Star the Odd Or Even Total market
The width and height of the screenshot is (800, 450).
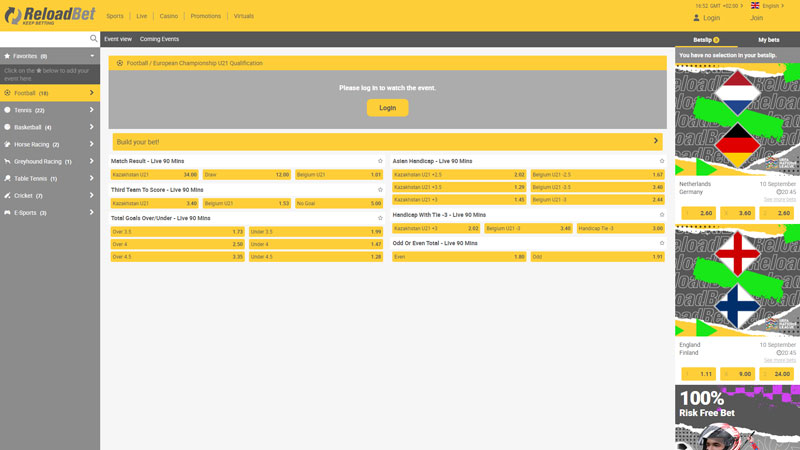[662, 243]
